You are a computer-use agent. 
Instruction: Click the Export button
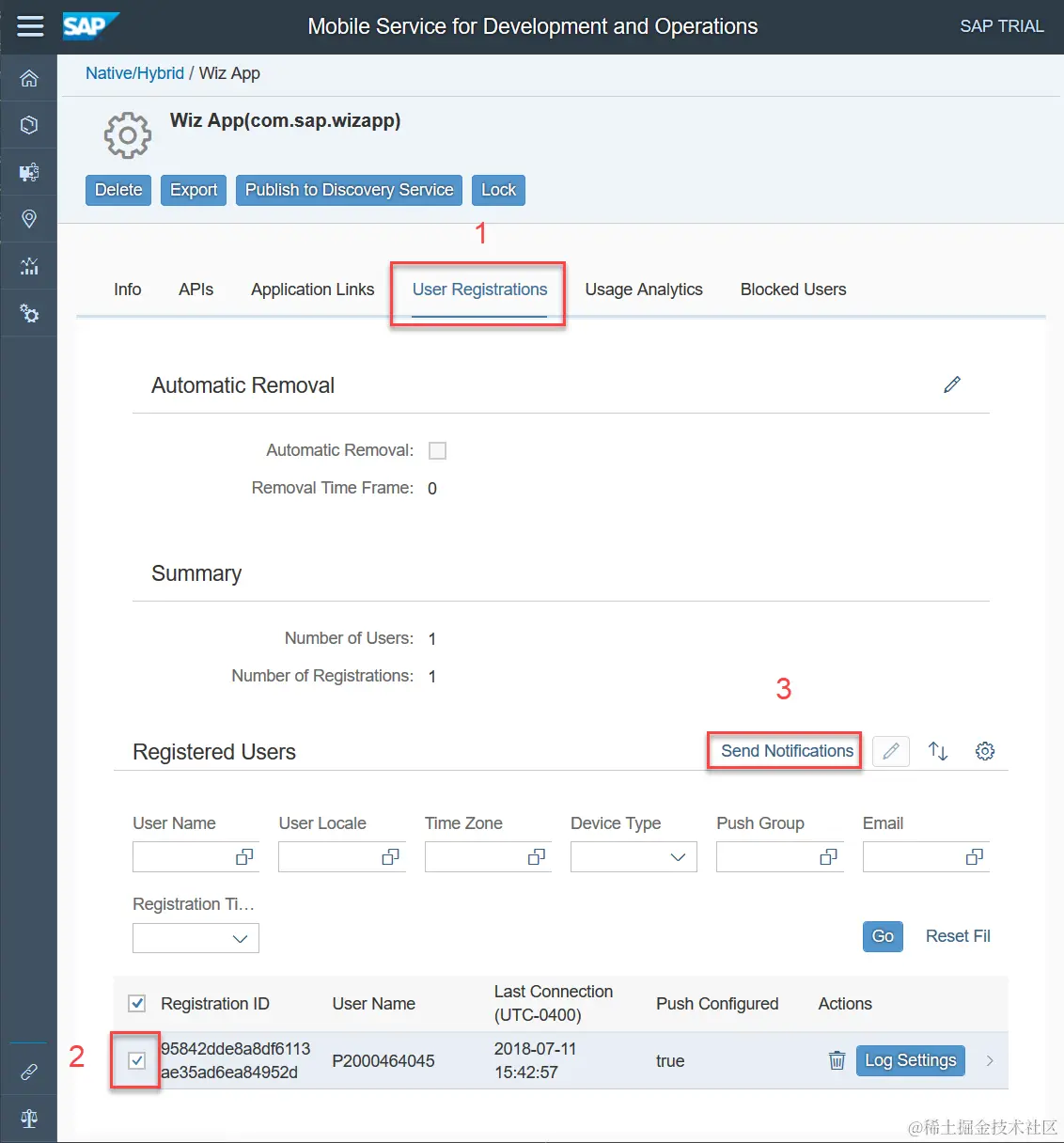194,190
